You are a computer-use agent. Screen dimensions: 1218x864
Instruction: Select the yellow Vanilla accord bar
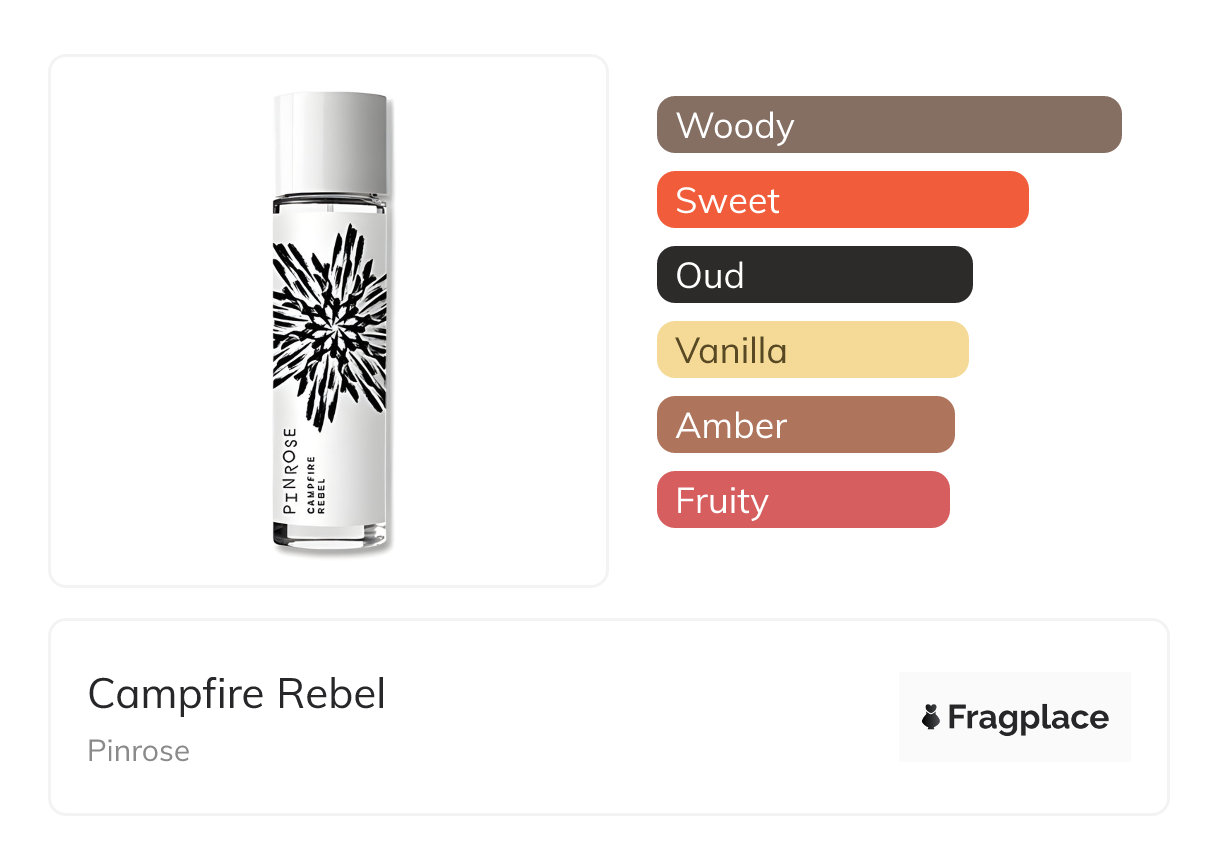812,350
